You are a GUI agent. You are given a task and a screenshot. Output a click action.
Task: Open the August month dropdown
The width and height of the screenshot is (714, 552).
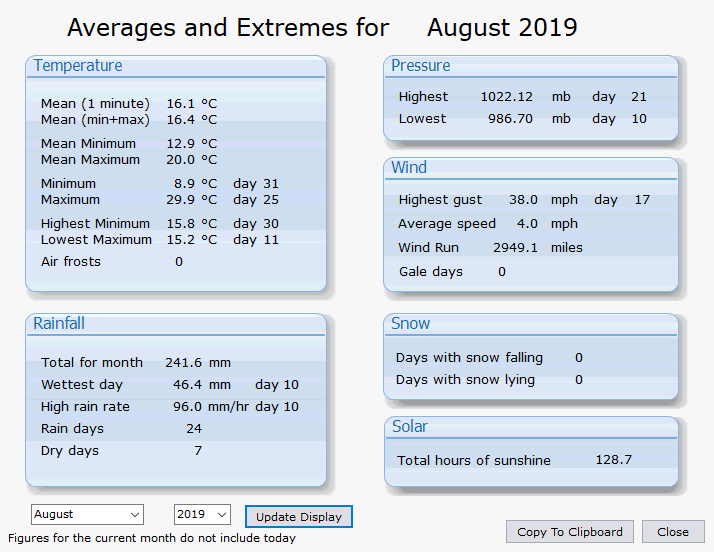[x=87, y=515]
